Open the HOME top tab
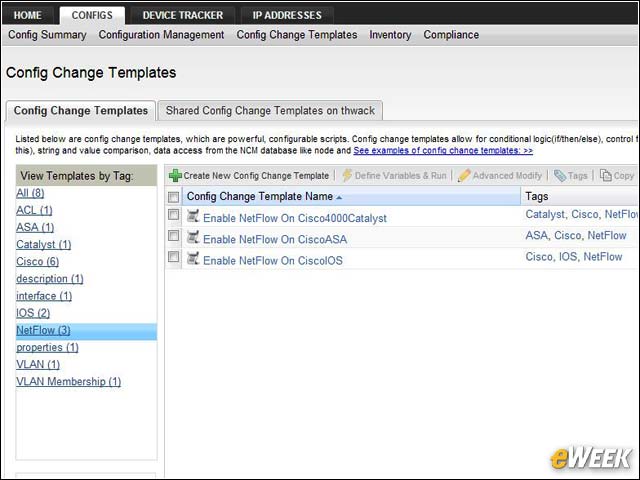Screen dimensions: 640x480 [27, 15]
